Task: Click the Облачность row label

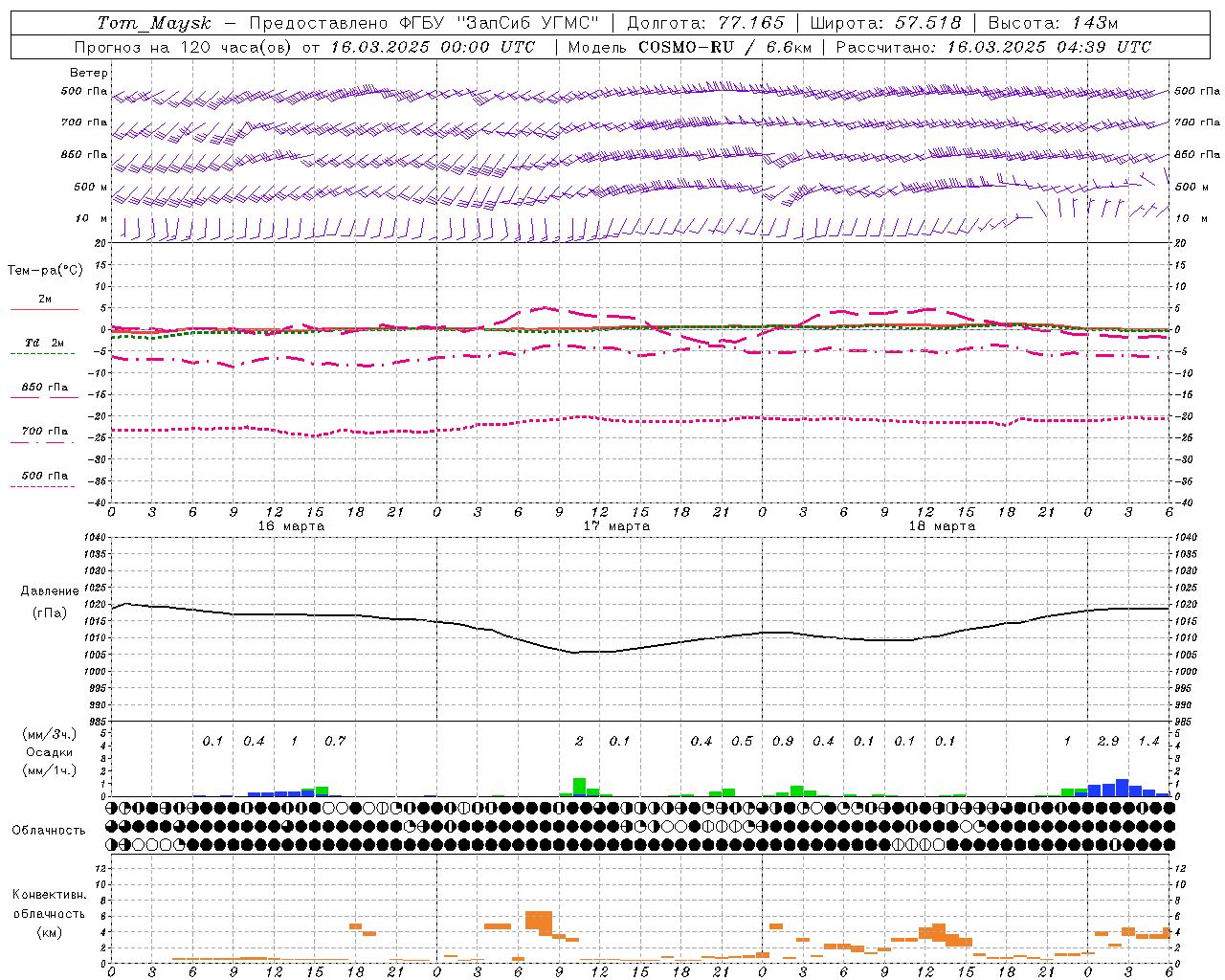Action: tap(49, 831)
